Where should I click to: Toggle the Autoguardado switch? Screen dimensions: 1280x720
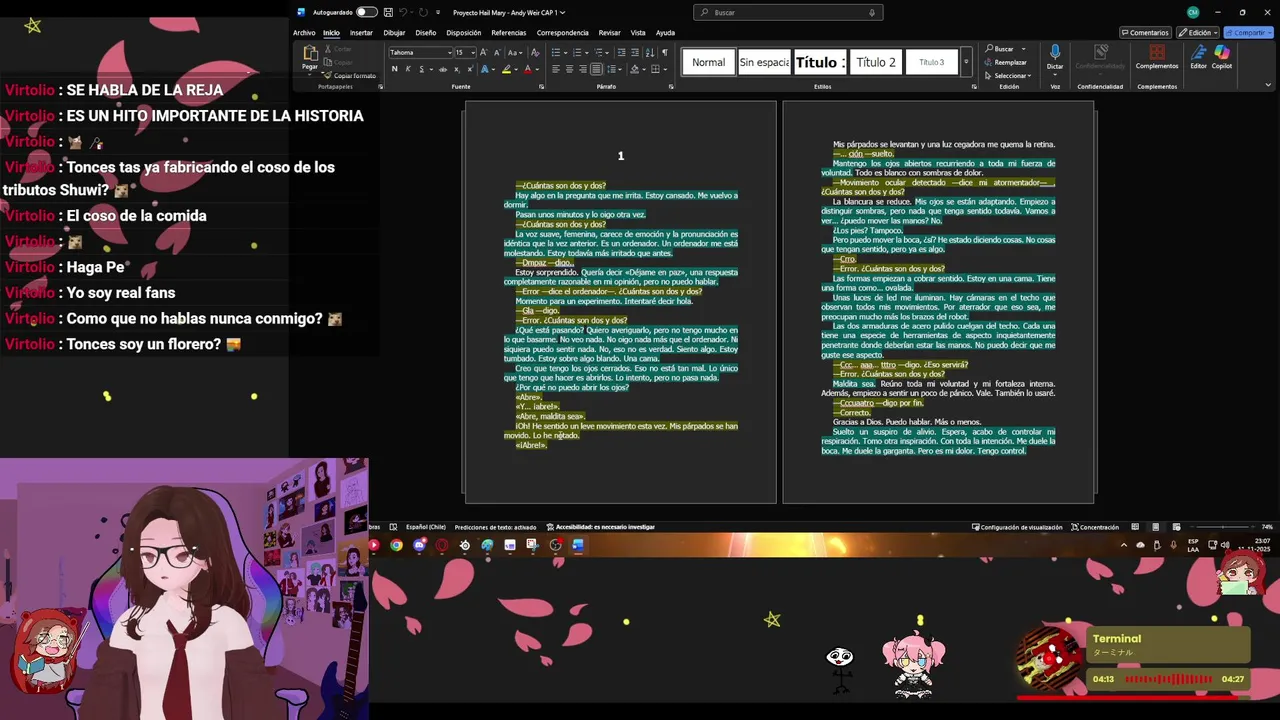[x=366, y=12]
